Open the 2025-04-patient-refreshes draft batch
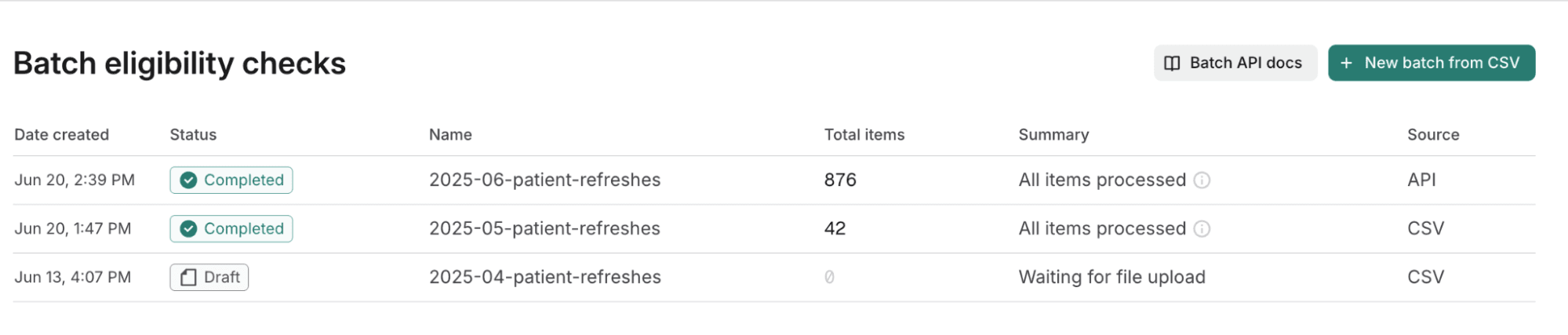Viewport: 1568px width, 335px height. click(x=544, y=277)
